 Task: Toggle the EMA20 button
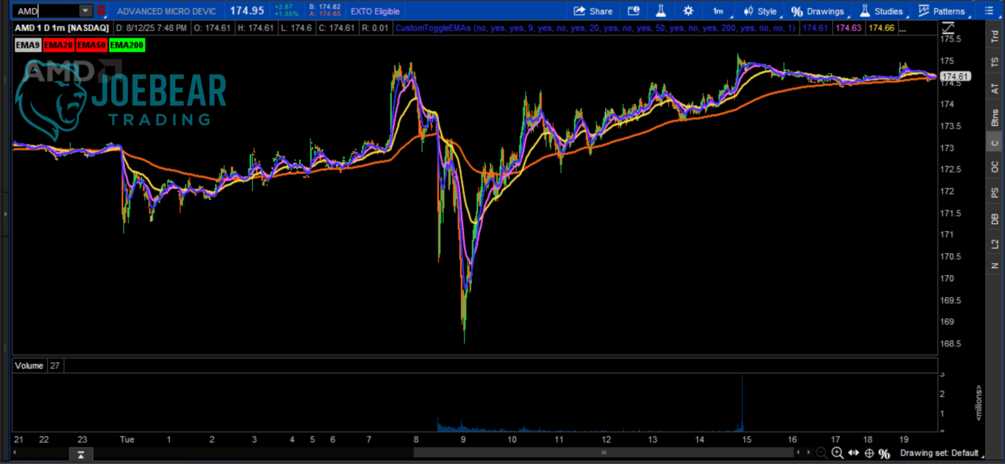coord(58,45)
